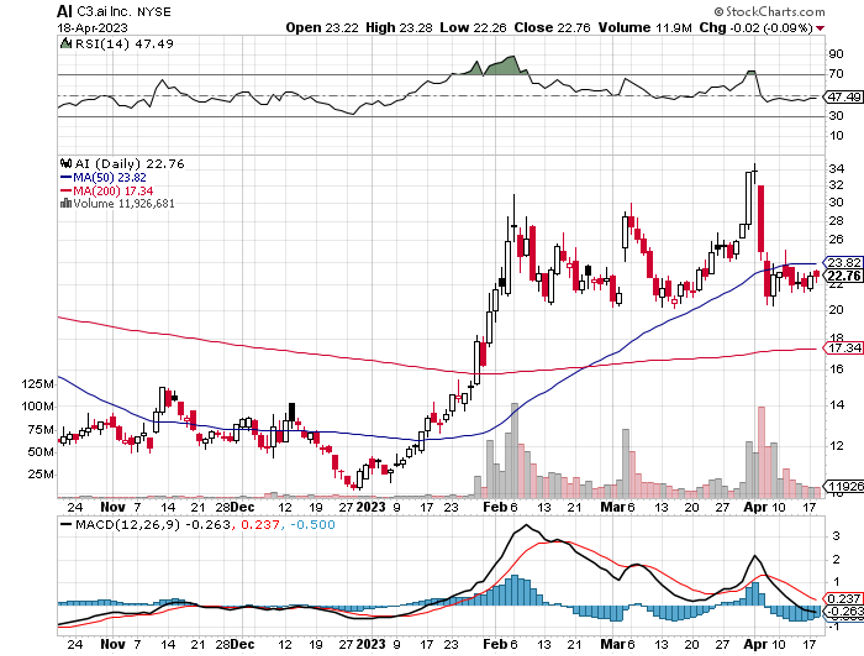Click the 90 level on RSI axis

coord(836,54)
